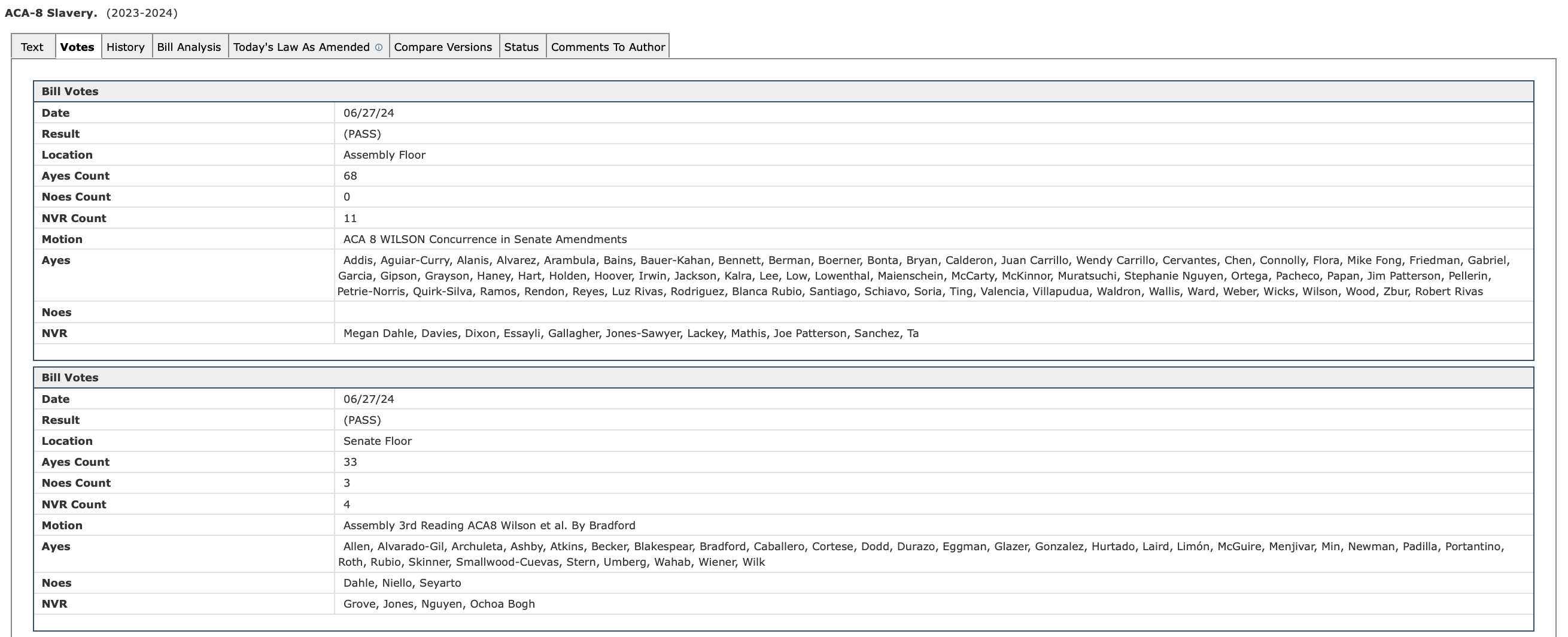Click the NVR Count value of 11

350,218
